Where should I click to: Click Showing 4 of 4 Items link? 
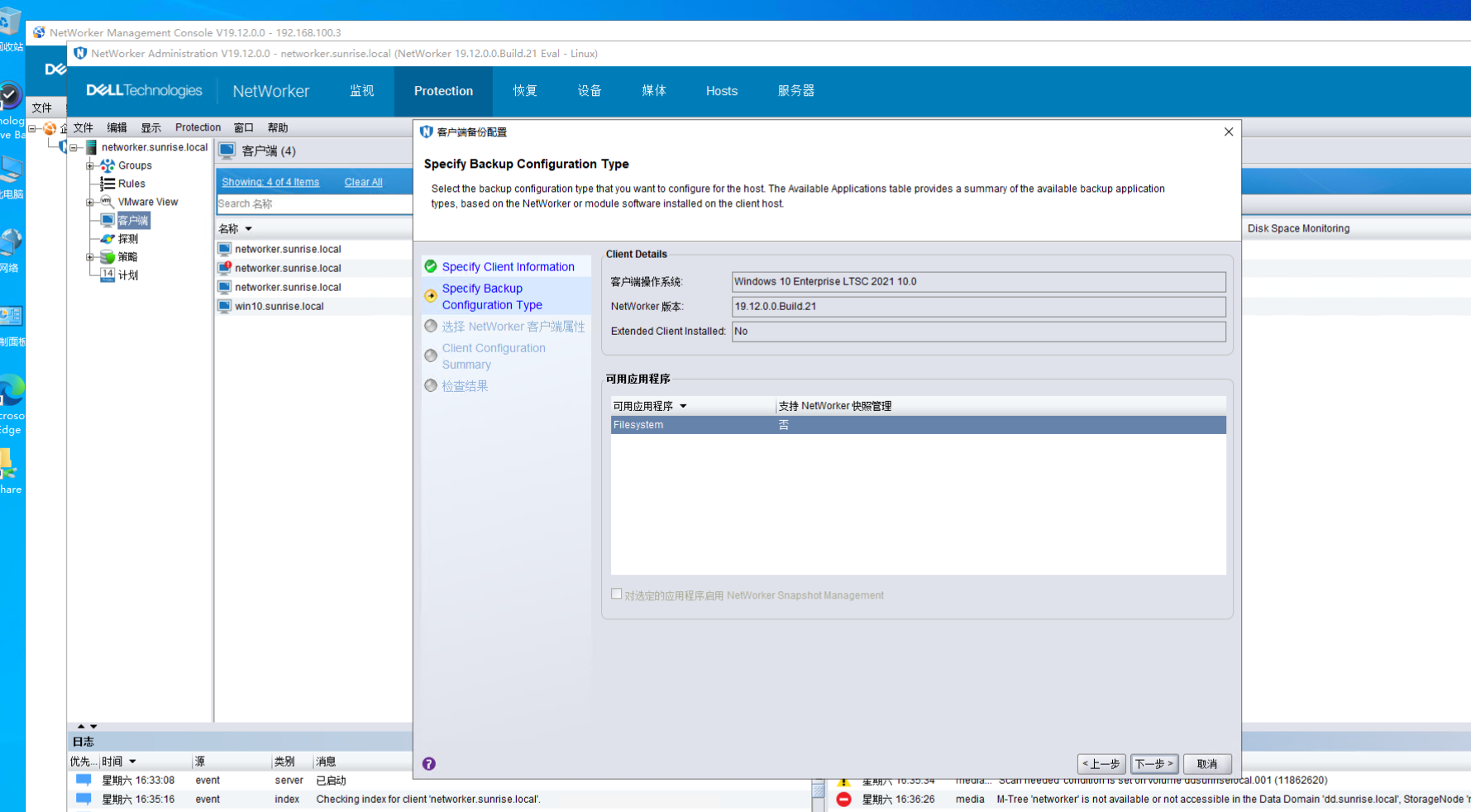270,182
